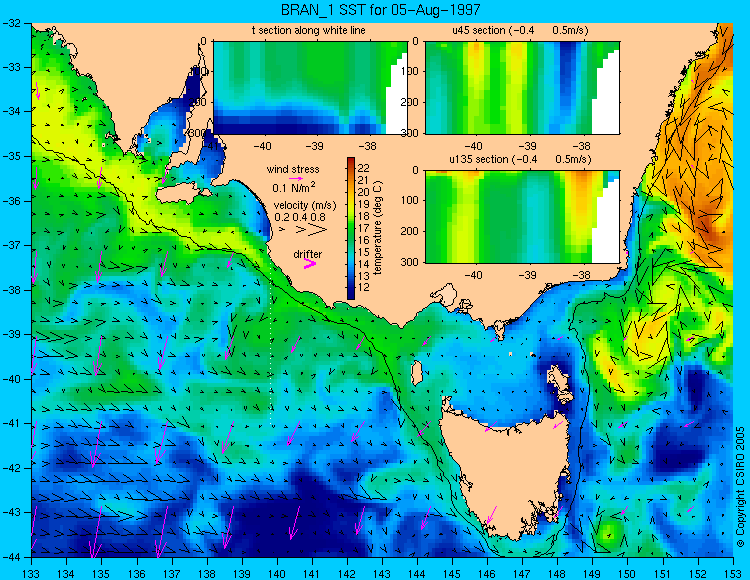
Task: Click depth label 200 on the u45 section
Action: (410, 102)
